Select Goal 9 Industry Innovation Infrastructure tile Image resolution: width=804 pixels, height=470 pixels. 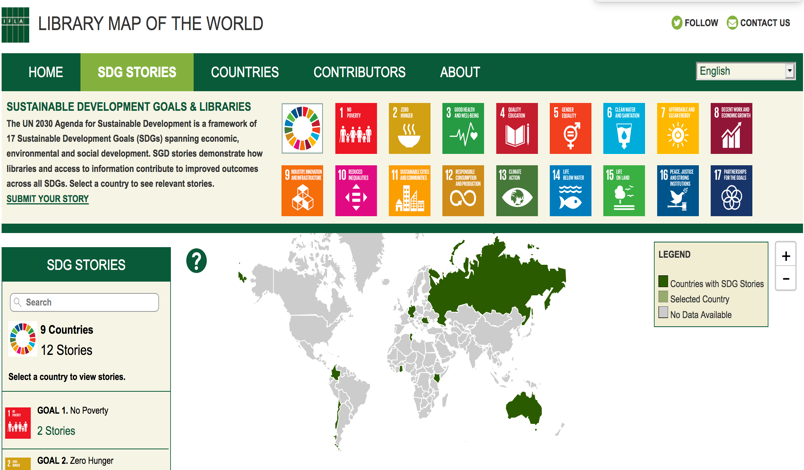point(302,190)
